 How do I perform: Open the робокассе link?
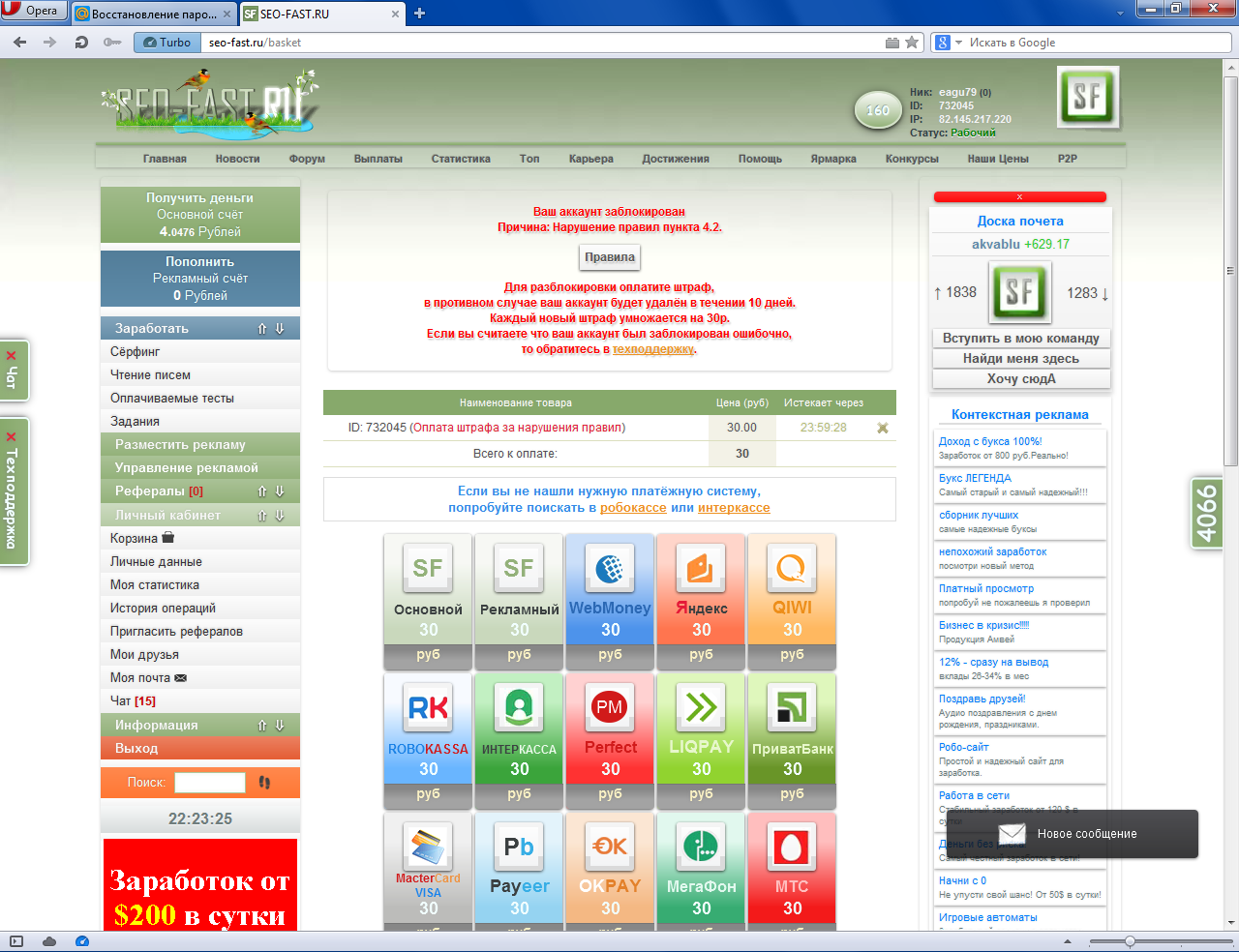coord(633,508)
